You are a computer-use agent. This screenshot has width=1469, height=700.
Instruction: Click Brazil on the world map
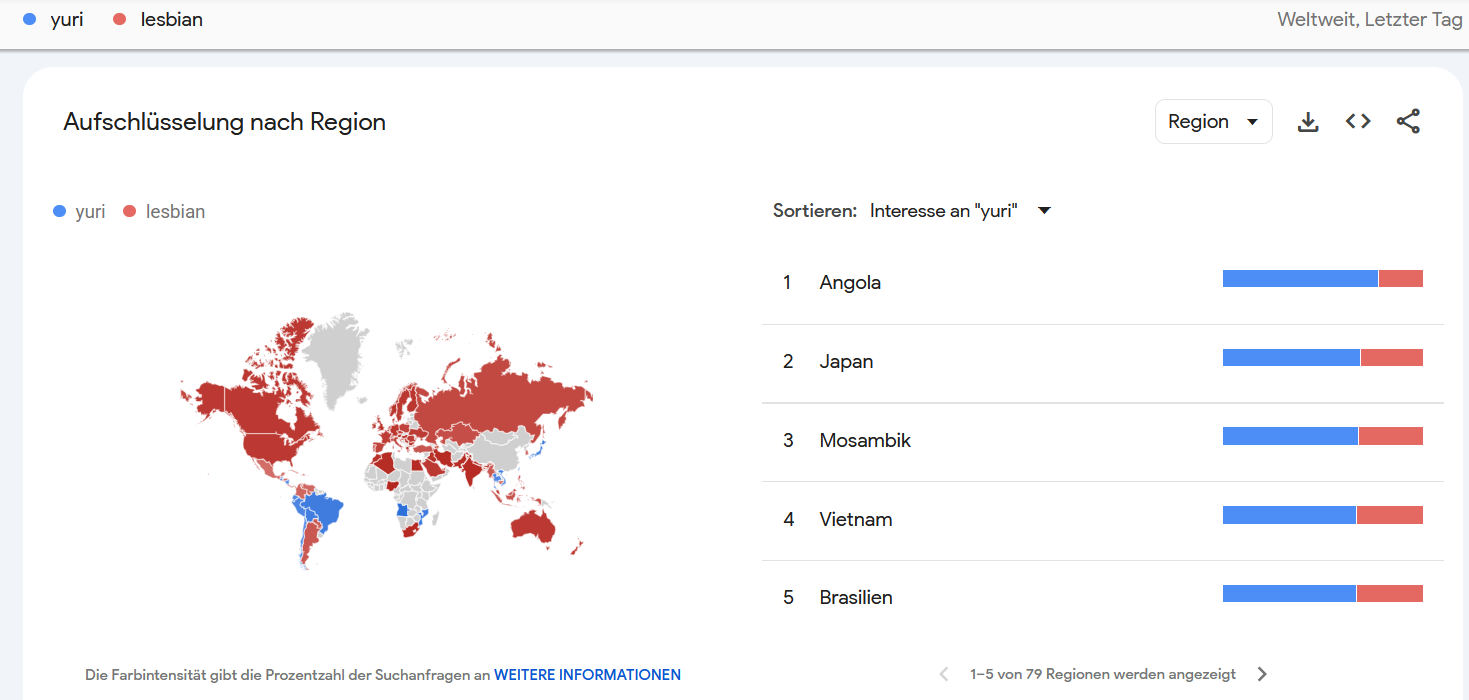(322, 511)
